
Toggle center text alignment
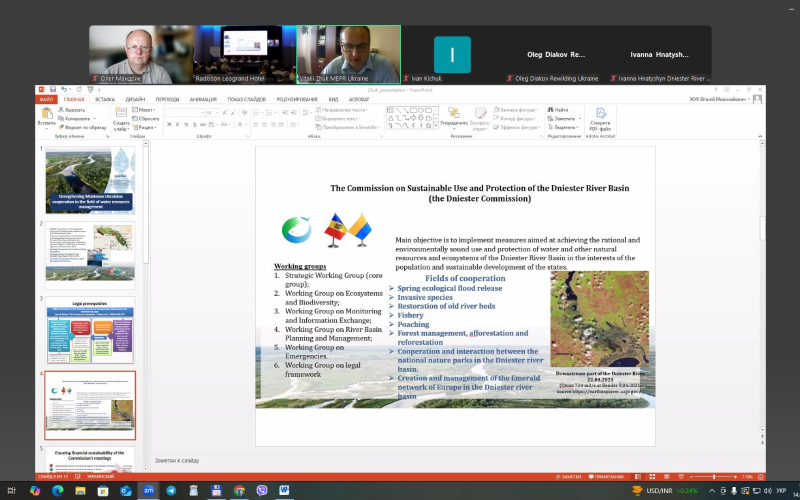pos(264,124)
